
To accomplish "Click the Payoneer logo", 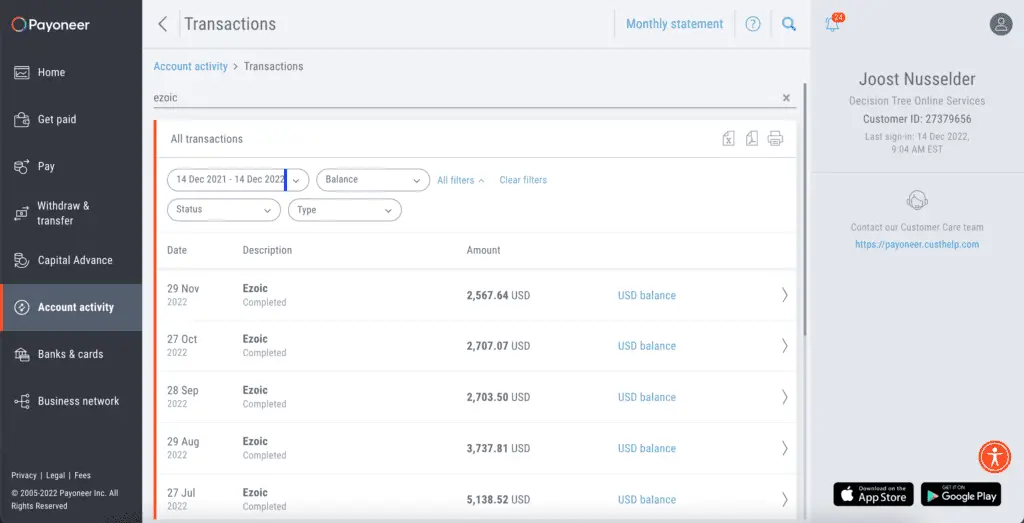I will pyautogui.click(x=50, y=25).
